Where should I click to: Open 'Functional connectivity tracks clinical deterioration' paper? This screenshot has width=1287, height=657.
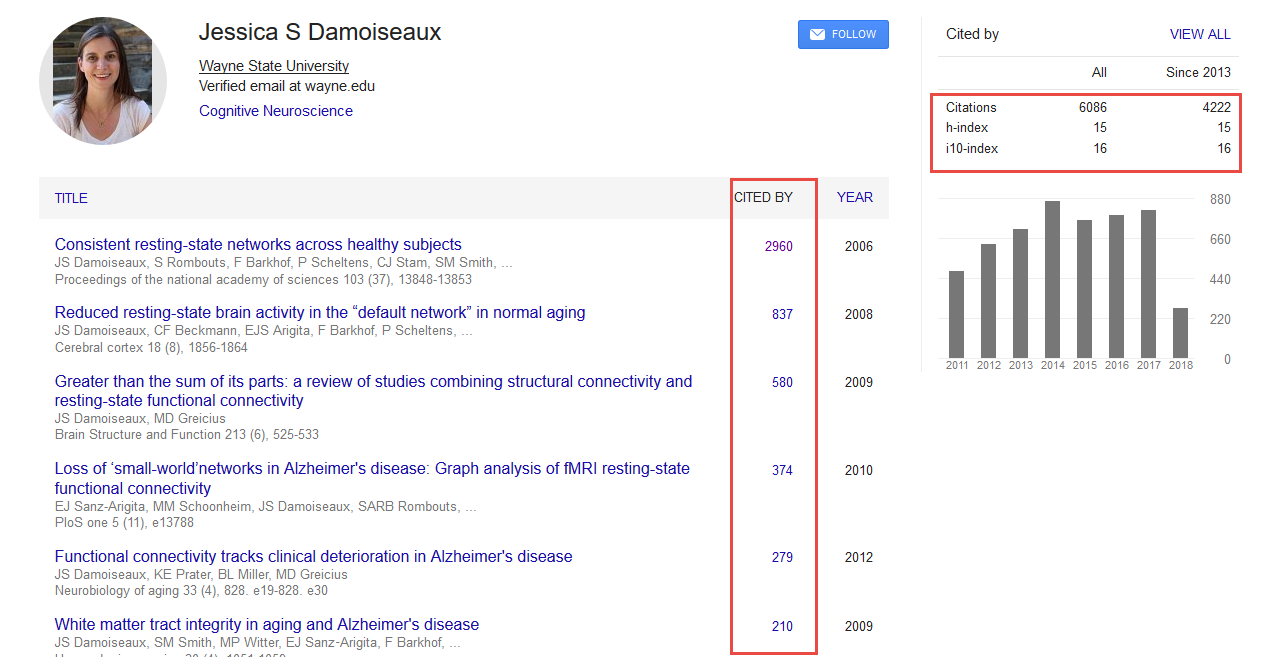(x=313, y=556)
